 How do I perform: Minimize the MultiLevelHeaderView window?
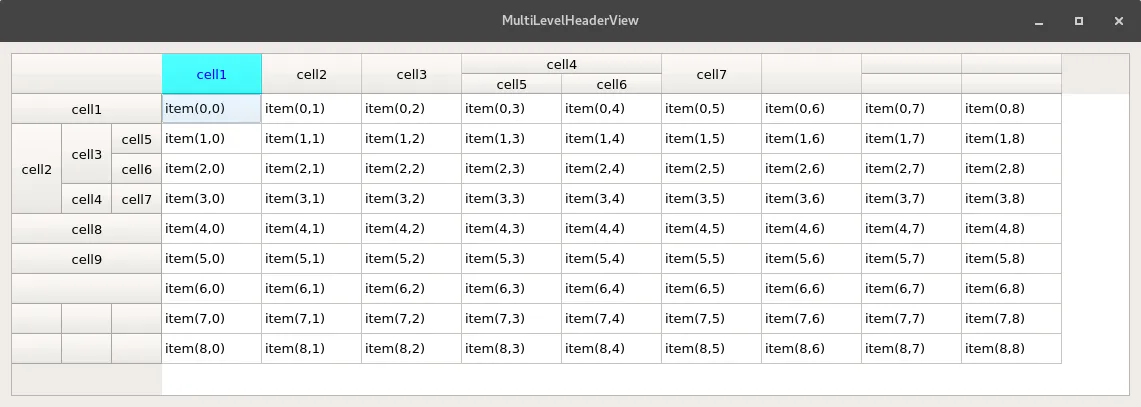(1040, 21)
